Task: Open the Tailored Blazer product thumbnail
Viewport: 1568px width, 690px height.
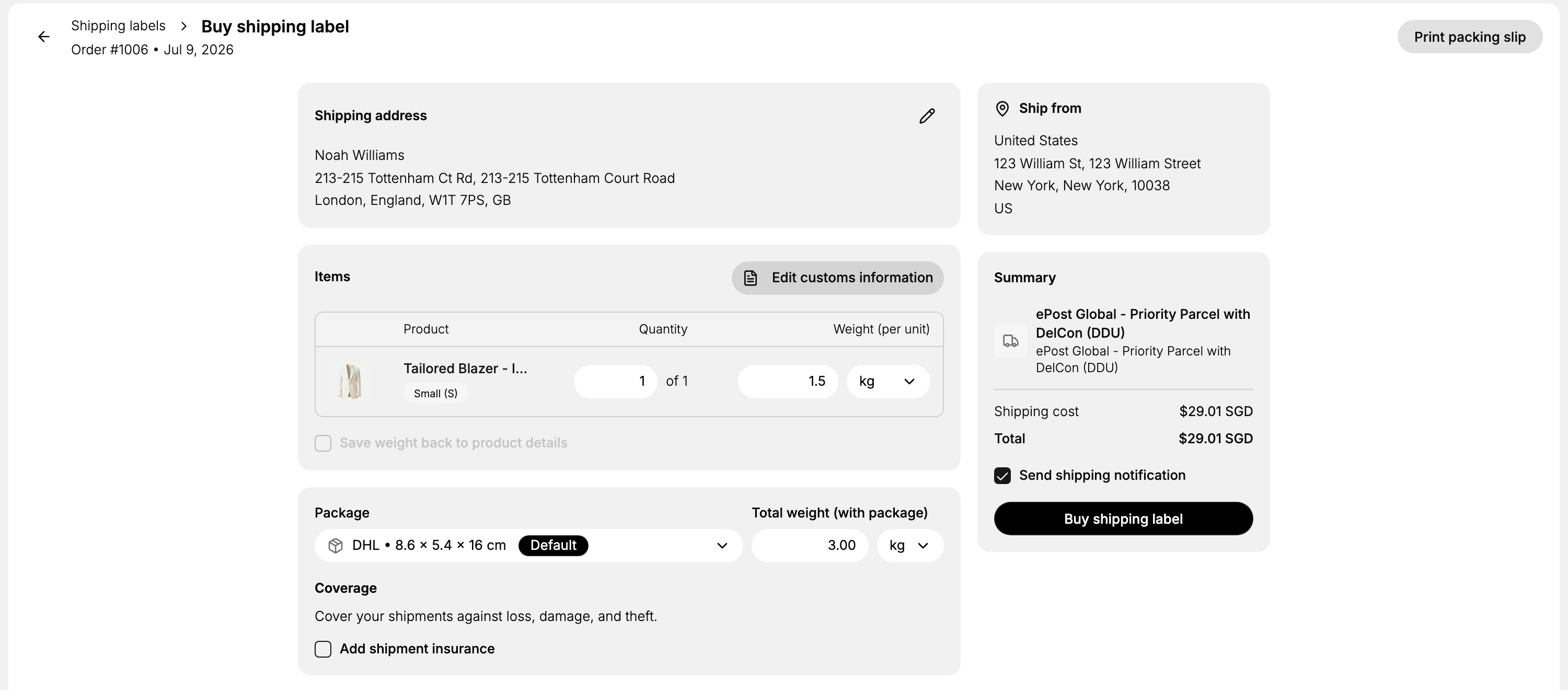Action: tap(350, 381)
